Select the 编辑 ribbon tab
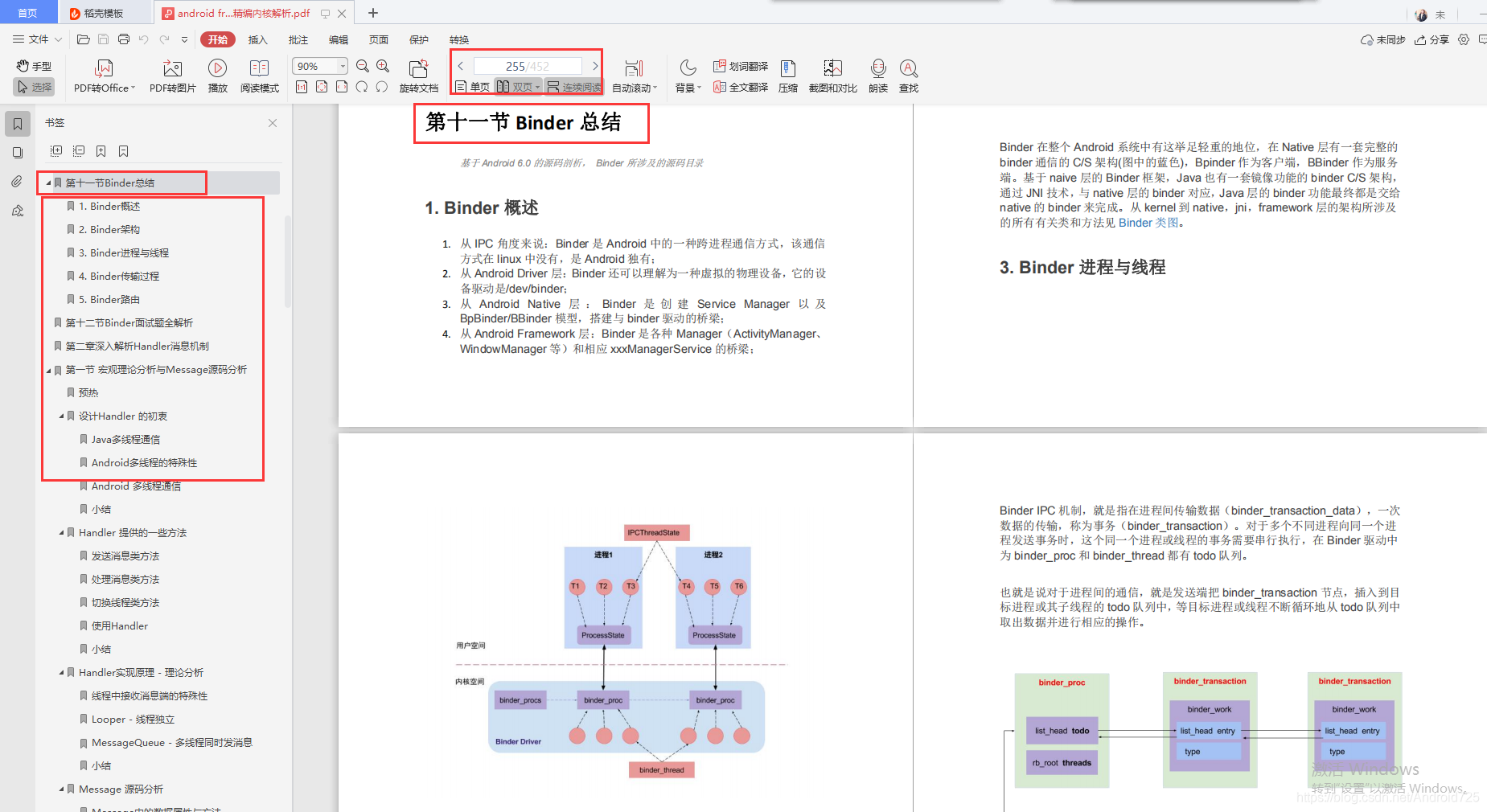Screen dimensions: 1487x812 339,39
